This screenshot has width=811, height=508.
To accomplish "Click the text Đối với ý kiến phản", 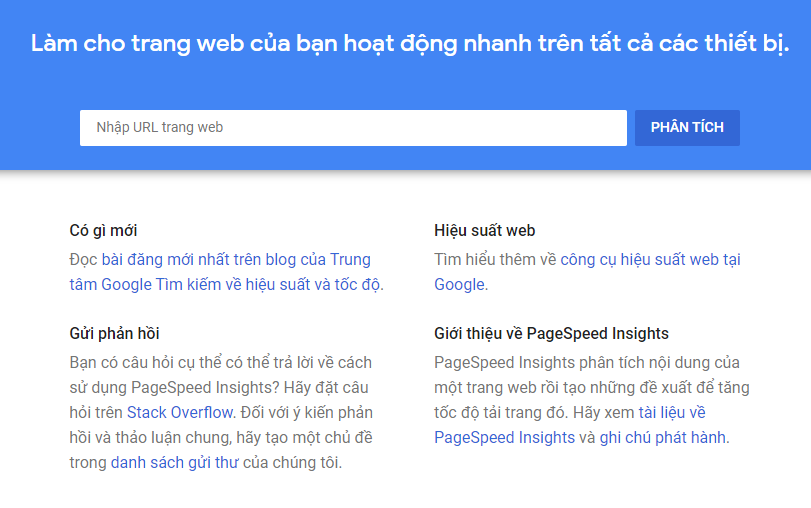I will pyautogui.click(x=305, y=412).
